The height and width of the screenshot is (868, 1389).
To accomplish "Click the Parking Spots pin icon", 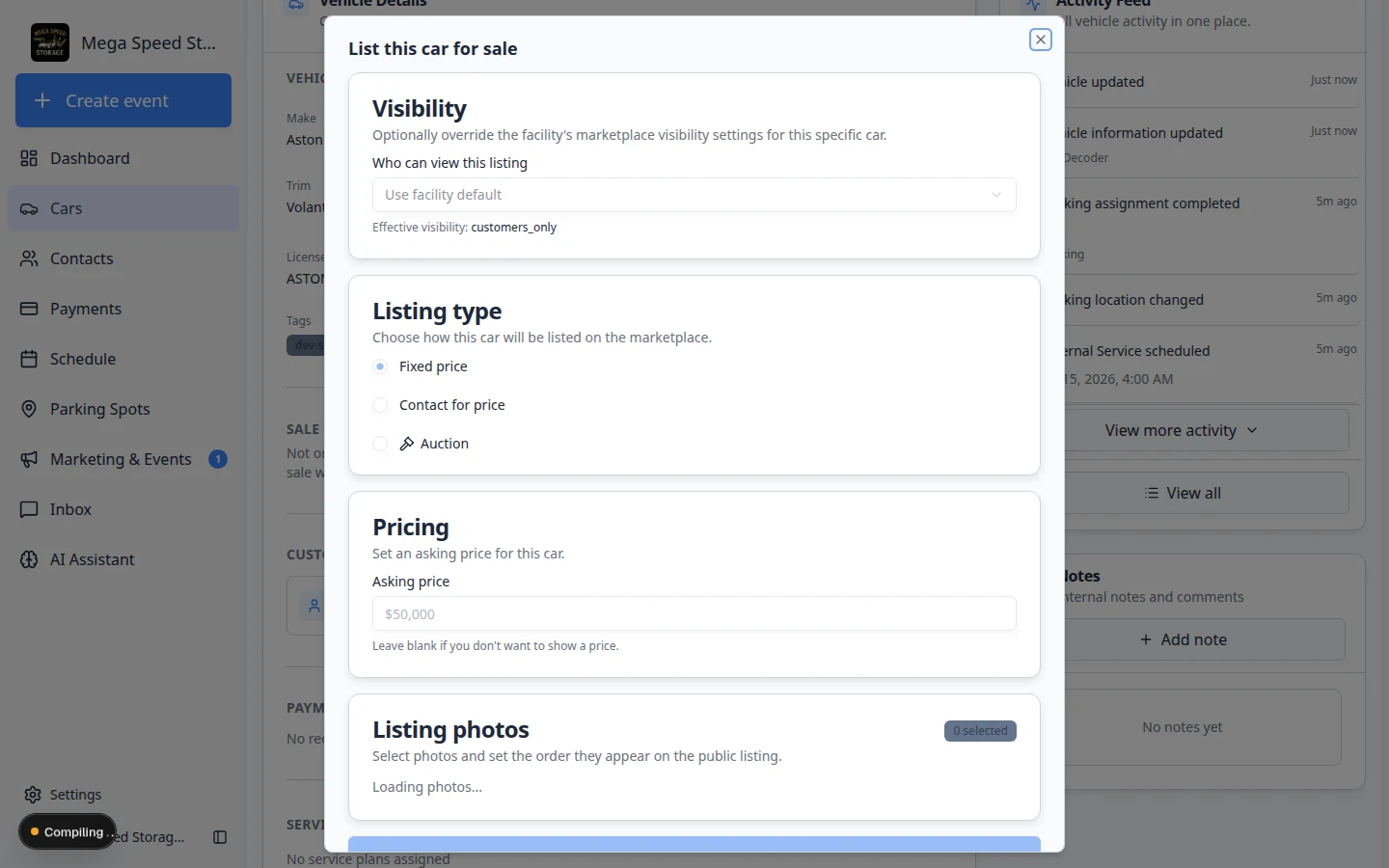I will [x=29, y=409].
